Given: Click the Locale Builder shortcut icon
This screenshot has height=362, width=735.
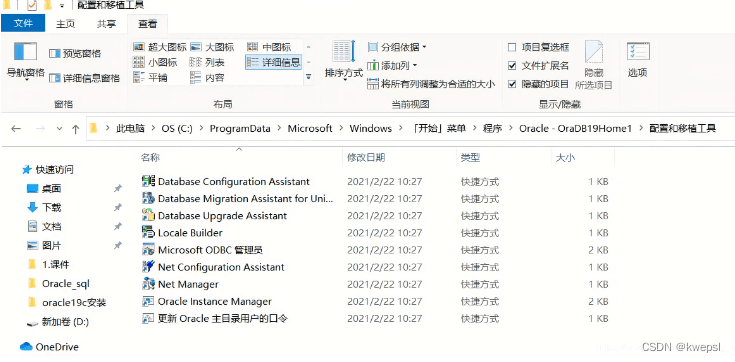Looking at the screenshot, I should click(148, 233).
